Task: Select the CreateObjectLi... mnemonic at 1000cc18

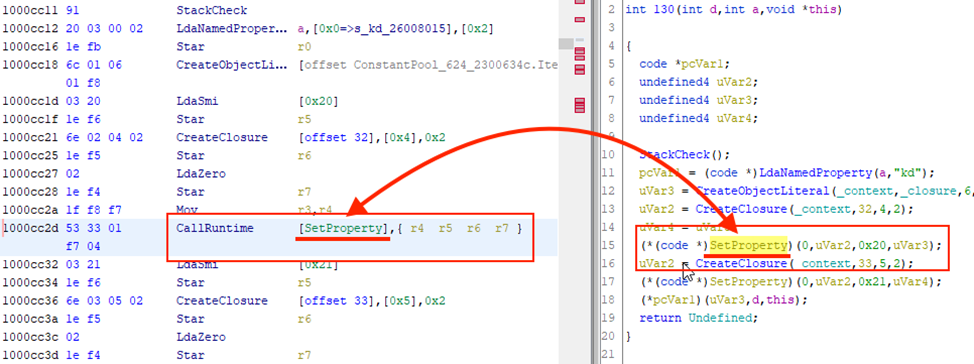Action: click(x=232, y=65)
